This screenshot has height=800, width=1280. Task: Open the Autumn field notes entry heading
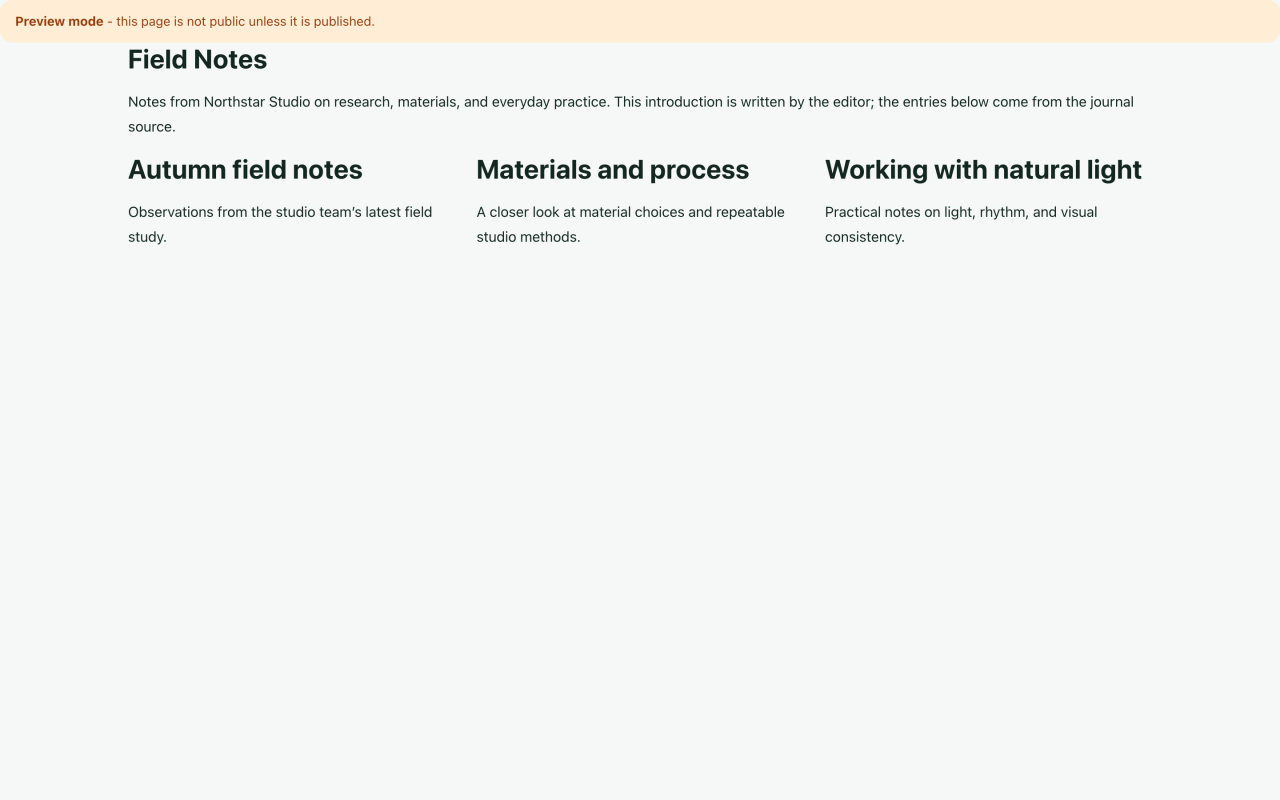coord(245,170)
